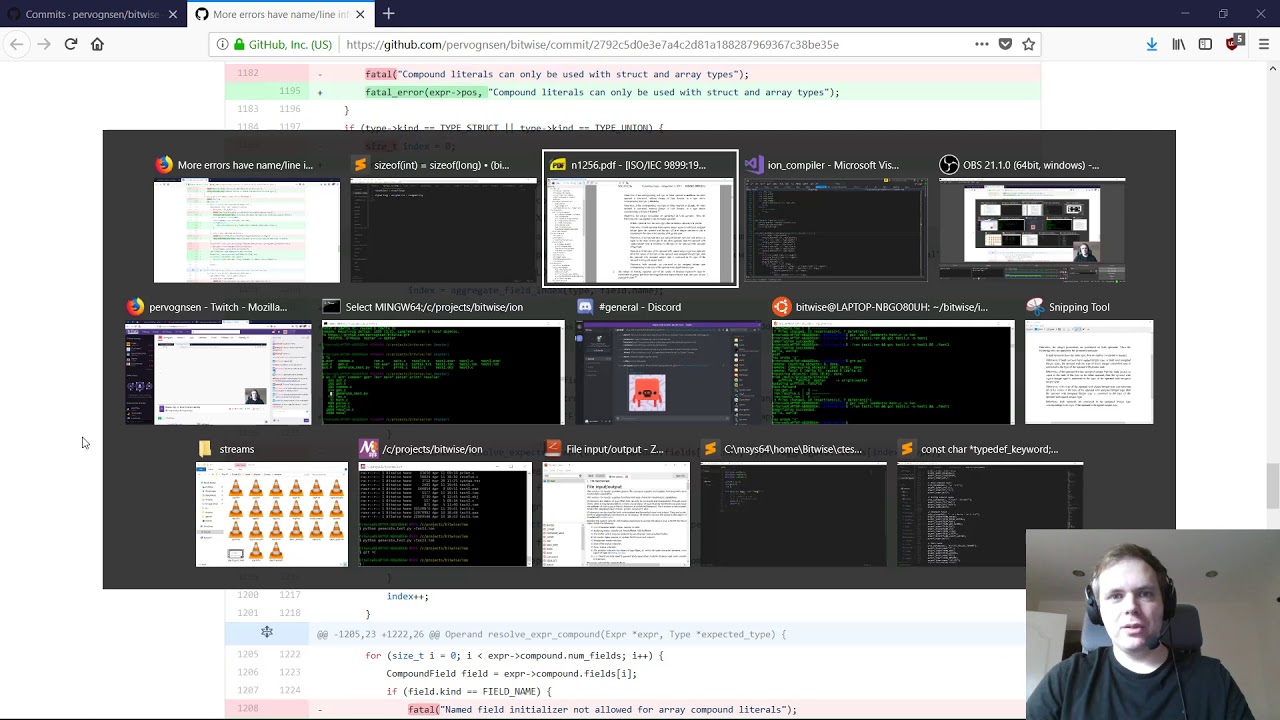Image resolution: width=1280 pixels, height=720 pixels.
Task: Toggle the Firefox sidebar button
Action: tap(1206, 44)
